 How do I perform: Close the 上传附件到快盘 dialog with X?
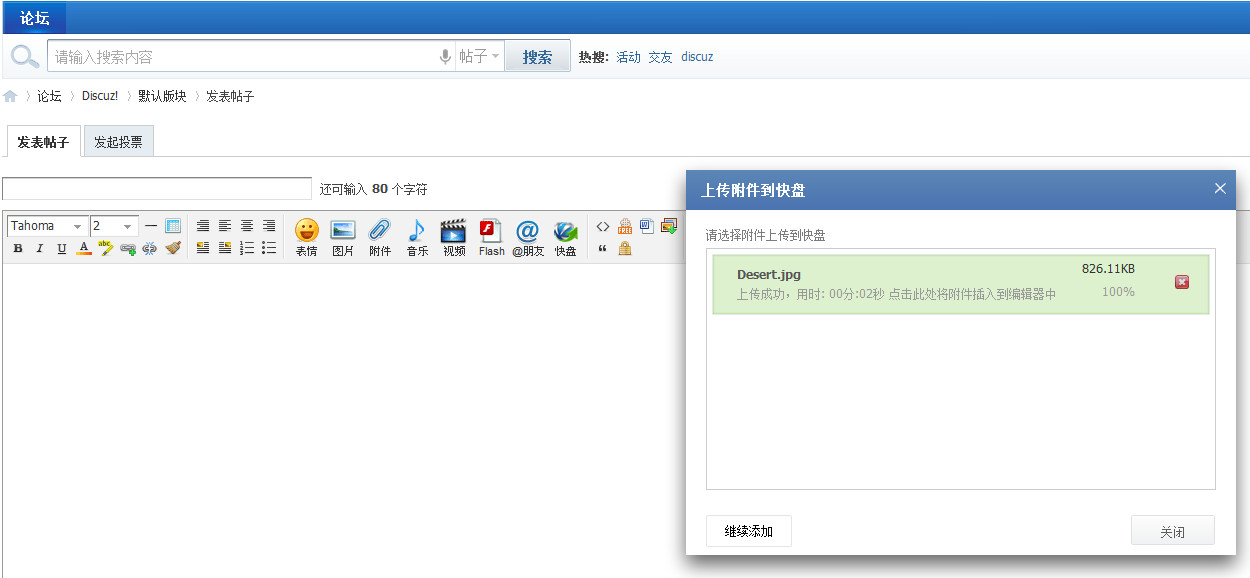[x=1220, y=188]
